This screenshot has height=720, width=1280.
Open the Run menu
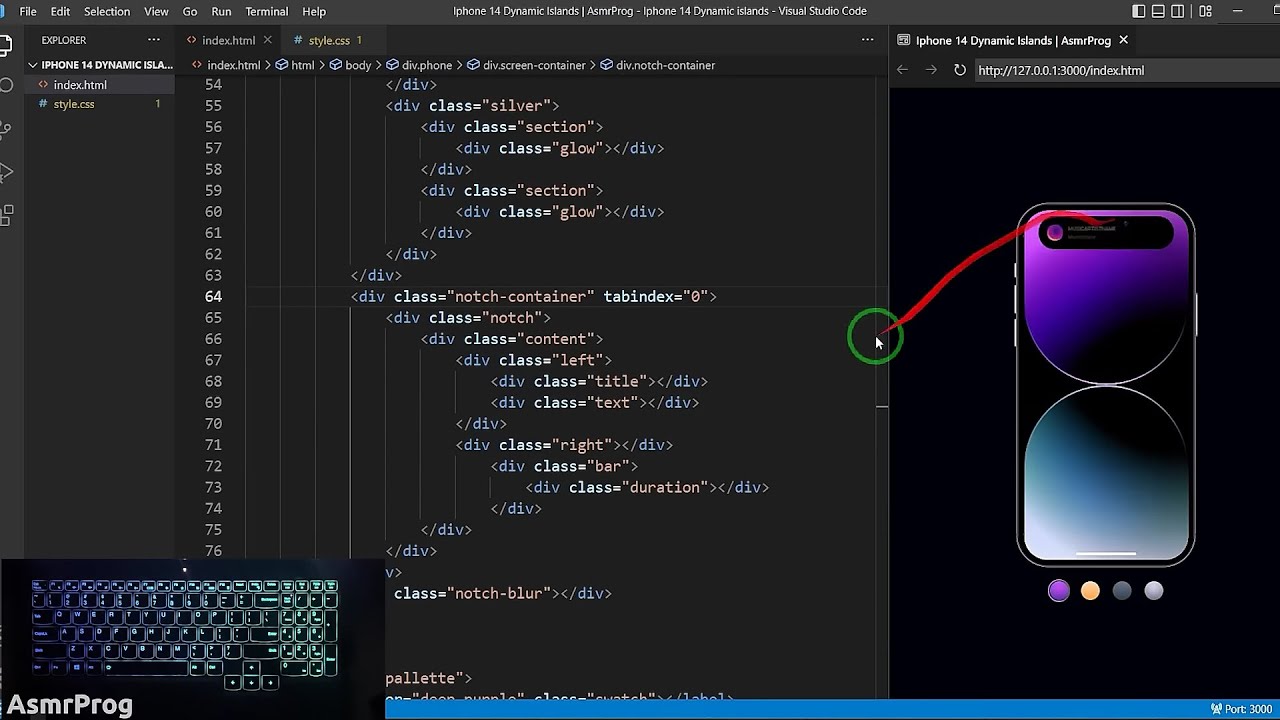[221, 11]
